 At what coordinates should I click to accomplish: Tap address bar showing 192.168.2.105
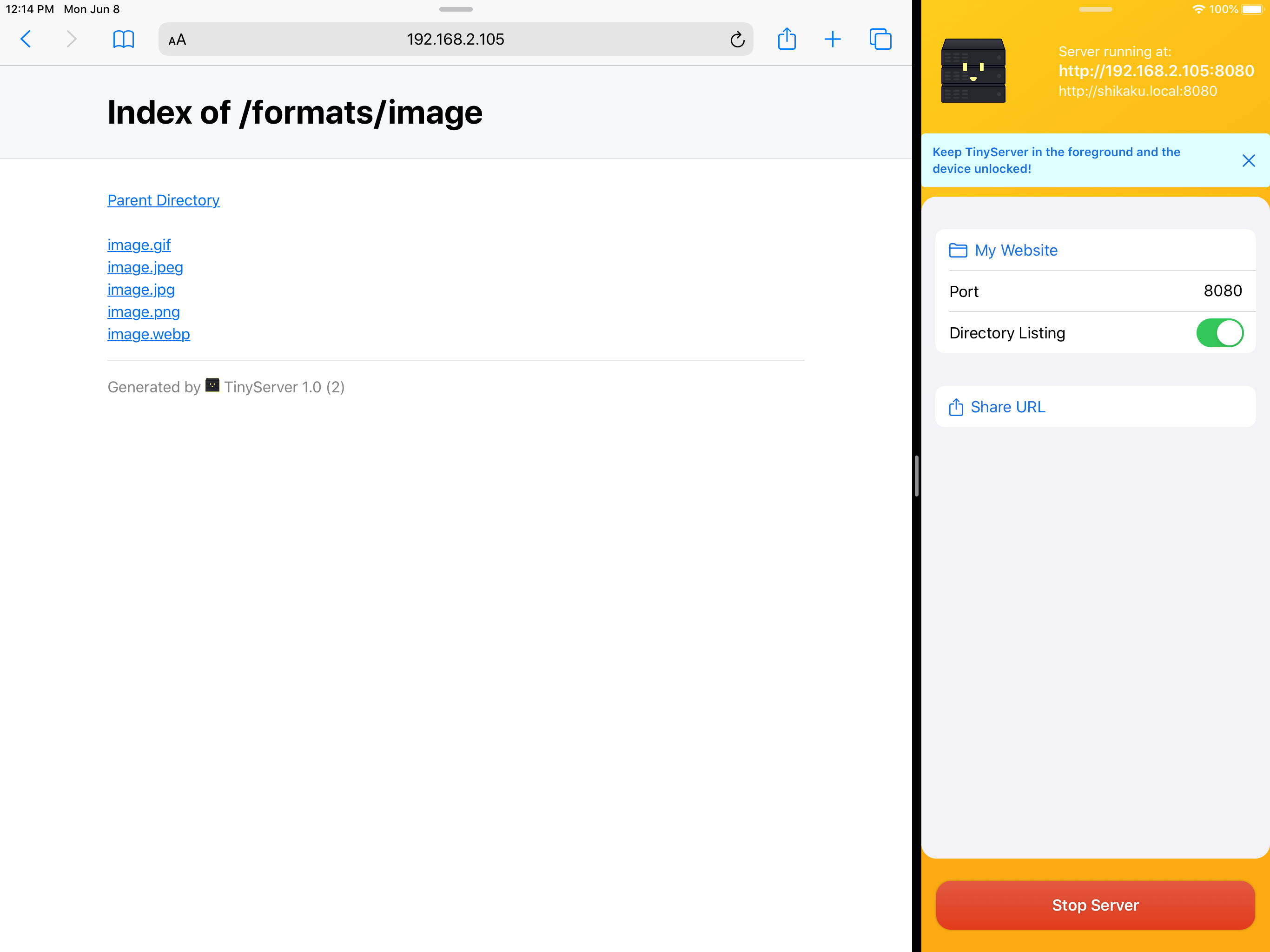455,39
